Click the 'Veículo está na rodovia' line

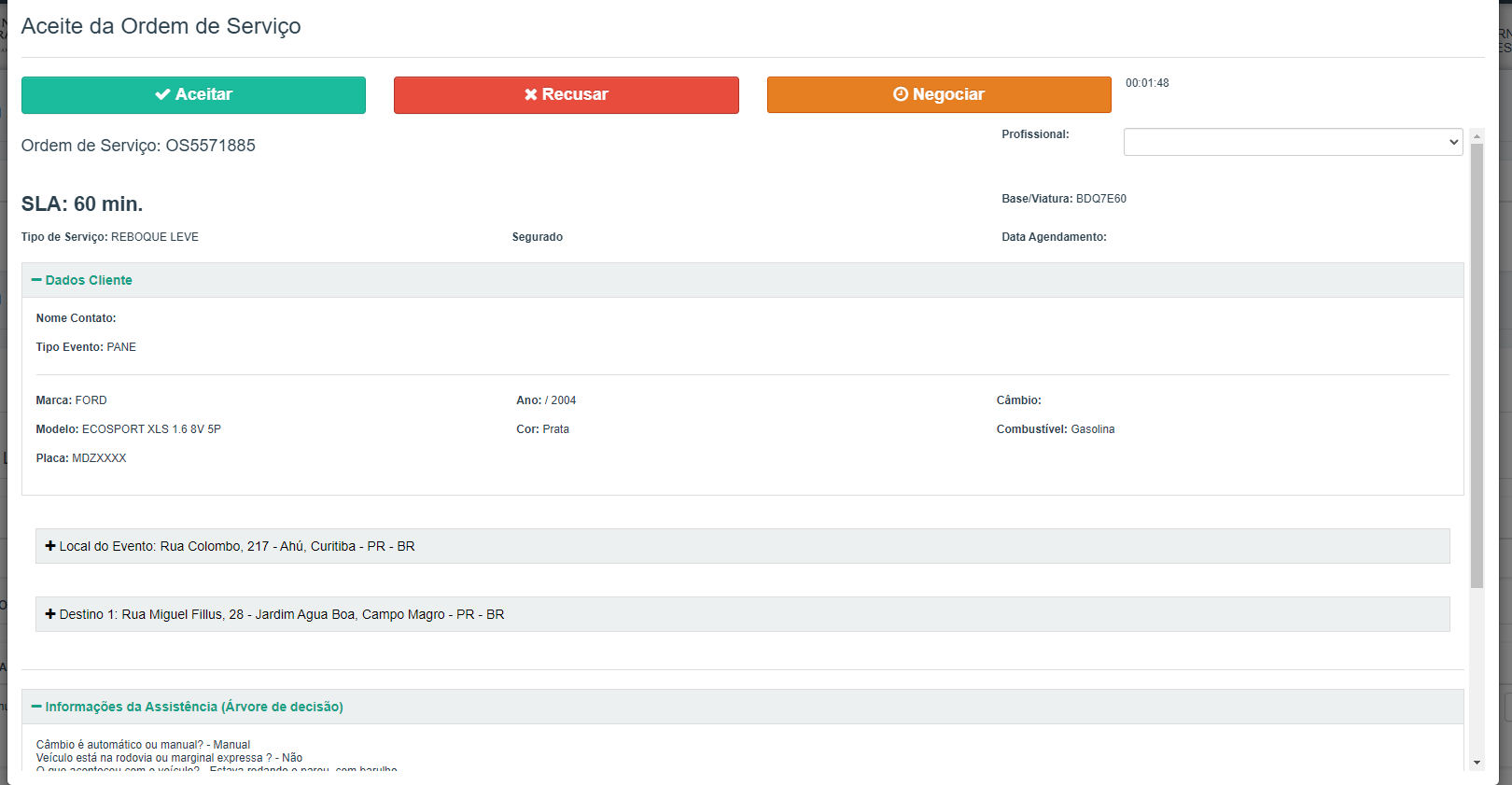[x=169, y=758]
